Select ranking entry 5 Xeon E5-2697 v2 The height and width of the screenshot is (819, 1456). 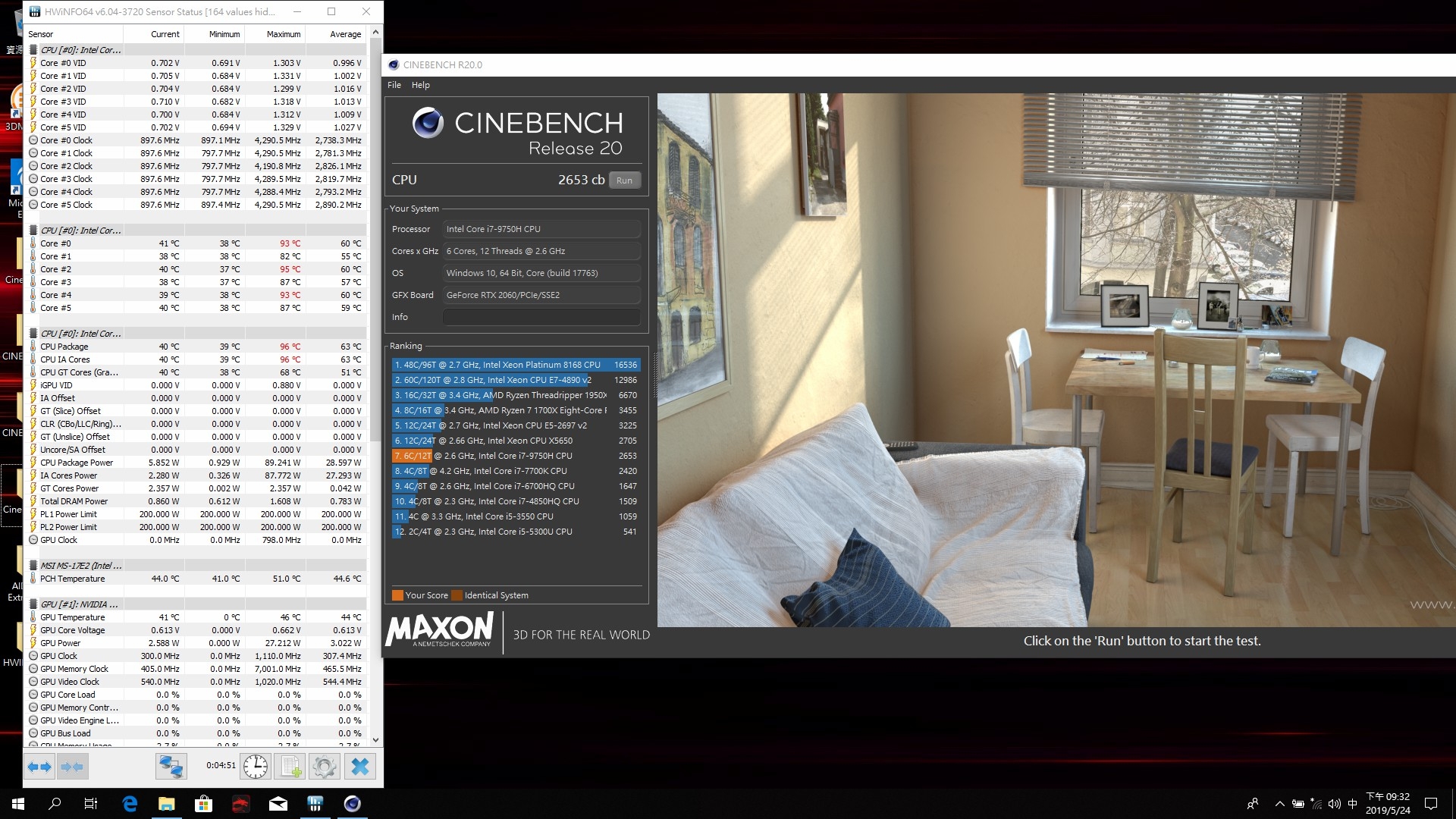click(x=516, y=425)
